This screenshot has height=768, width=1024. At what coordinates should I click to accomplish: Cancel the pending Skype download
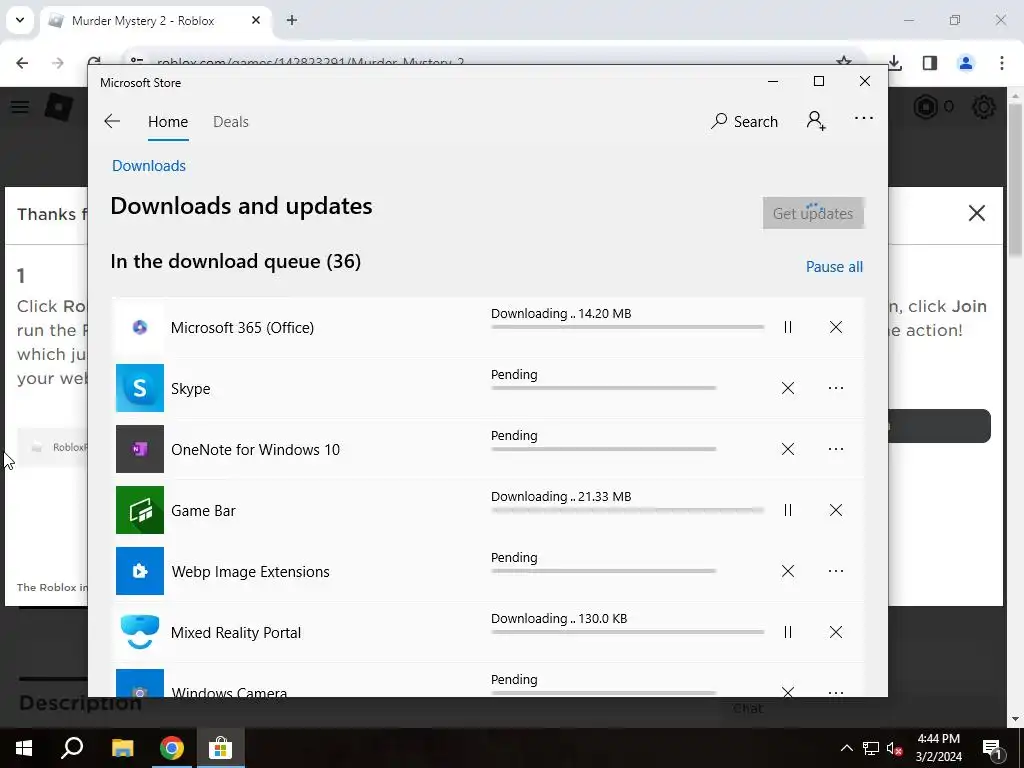pos(788,388)
